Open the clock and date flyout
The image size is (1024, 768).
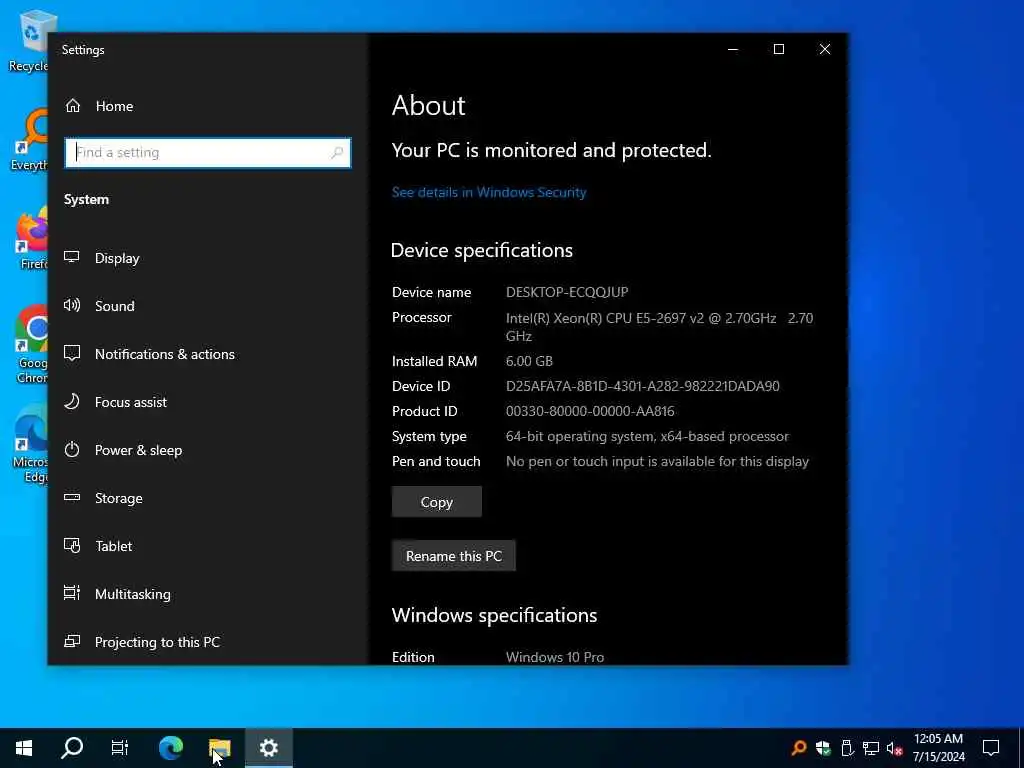938,748
